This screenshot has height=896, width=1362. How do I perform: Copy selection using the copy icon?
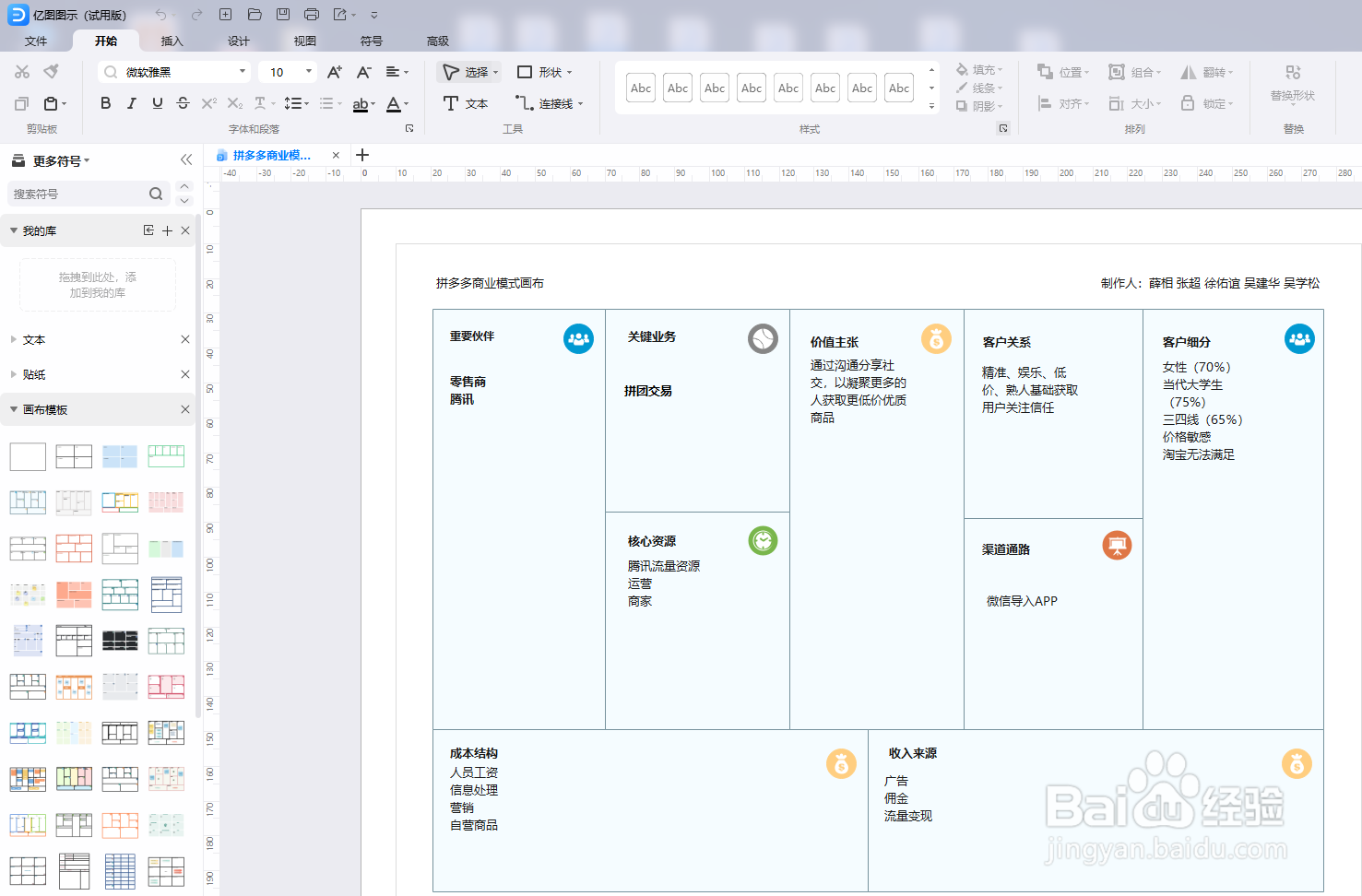(22, 103)
